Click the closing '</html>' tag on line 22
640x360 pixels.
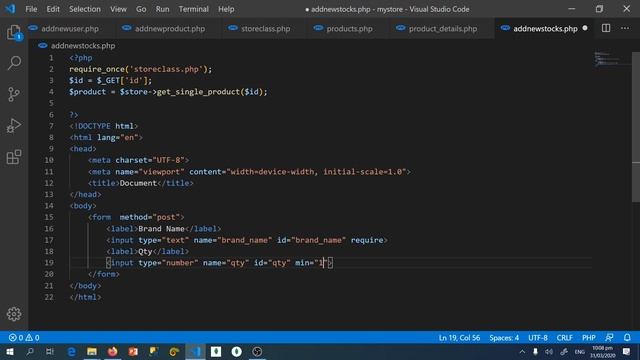[85, 297]
